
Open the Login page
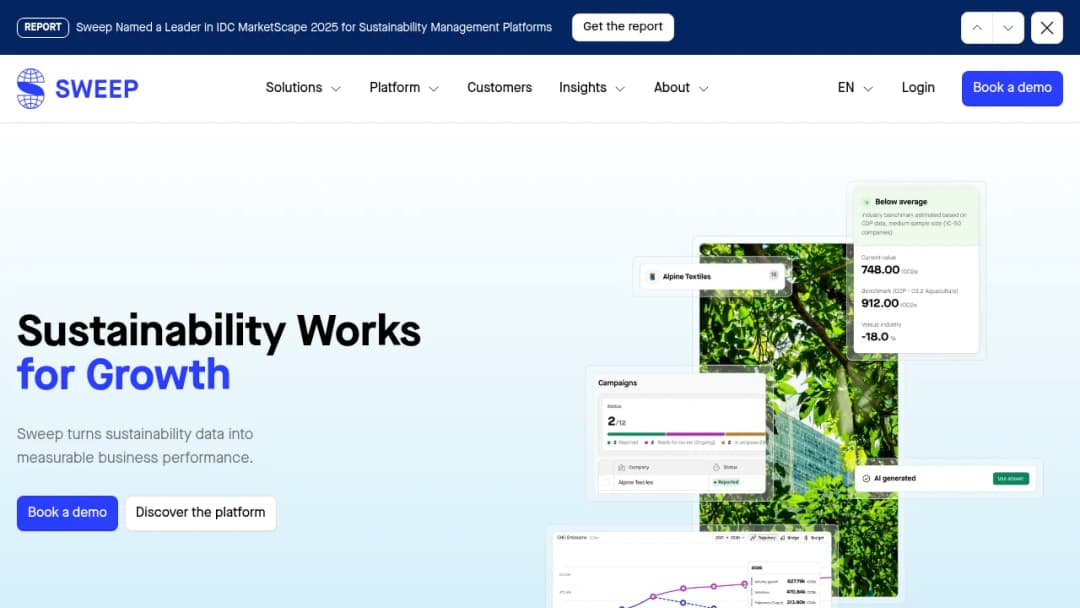918,88
